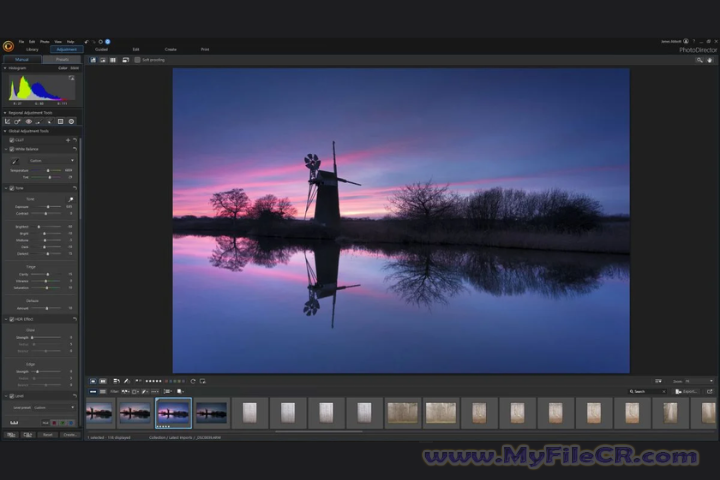
Task: Reset the Level section
Action: coord(74,396)
